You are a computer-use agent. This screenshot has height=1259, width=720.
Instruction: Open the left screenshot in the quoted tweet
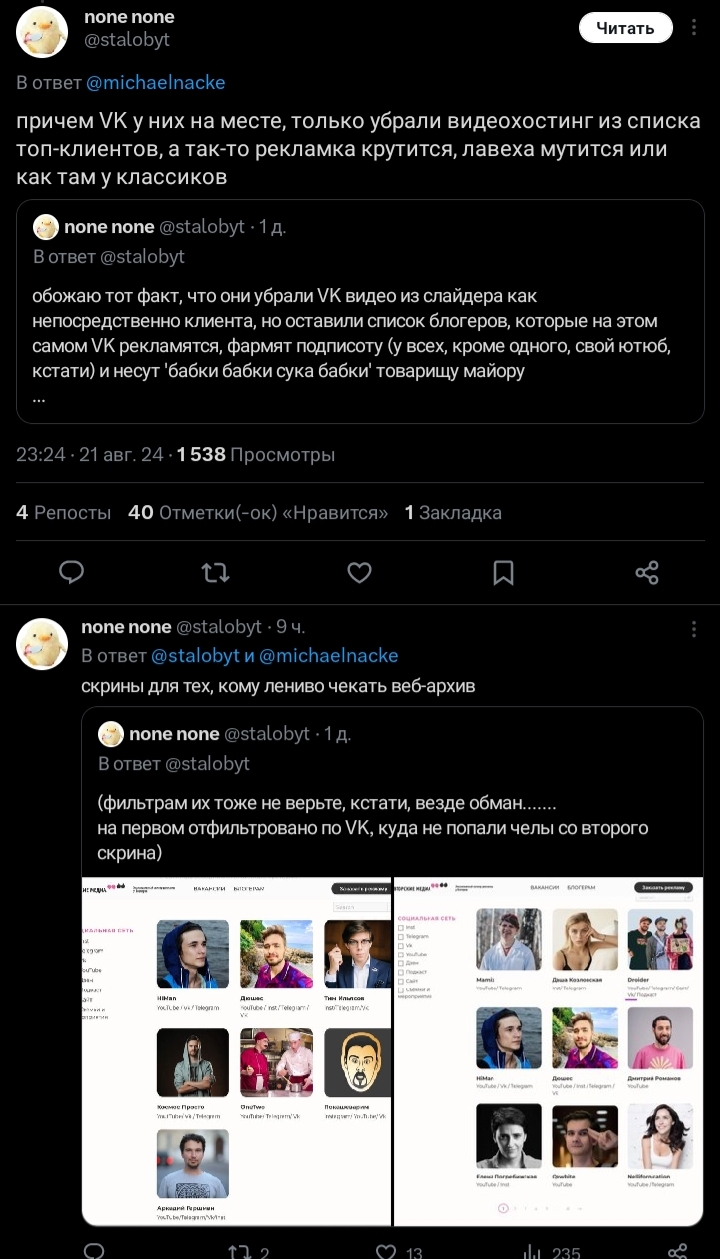click(x=237, y=1050)
